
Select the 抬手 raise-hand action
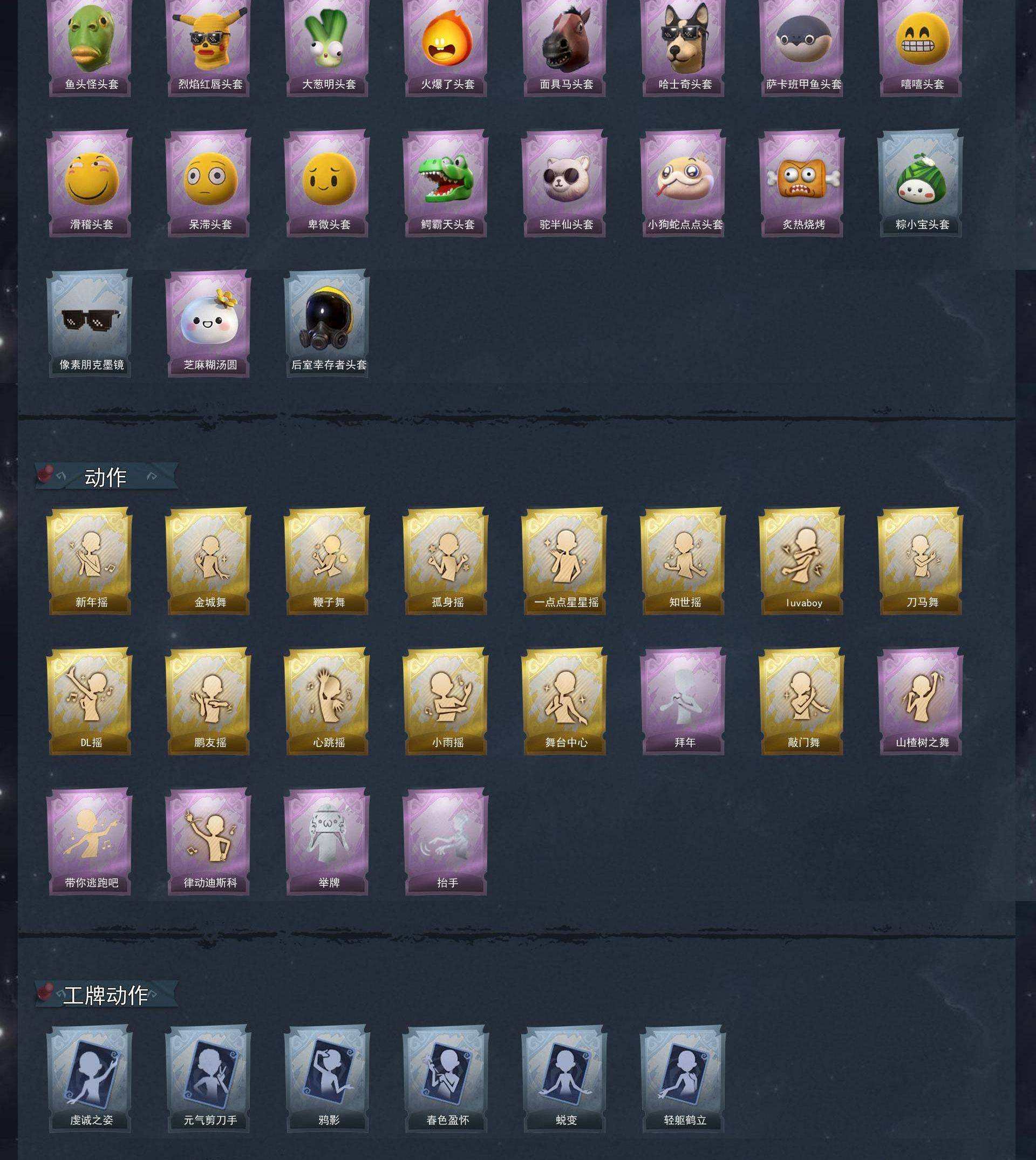pyautogui.click(x=446, y=842)
